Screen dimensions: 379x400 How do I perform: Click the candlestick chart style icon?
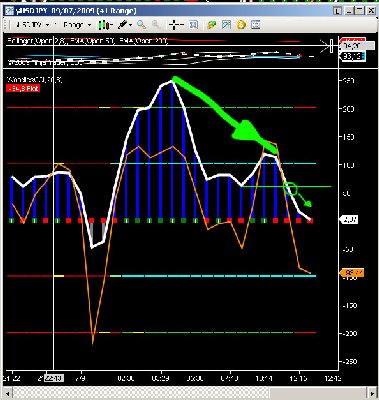pyautogui.click(x=104, y=25)
